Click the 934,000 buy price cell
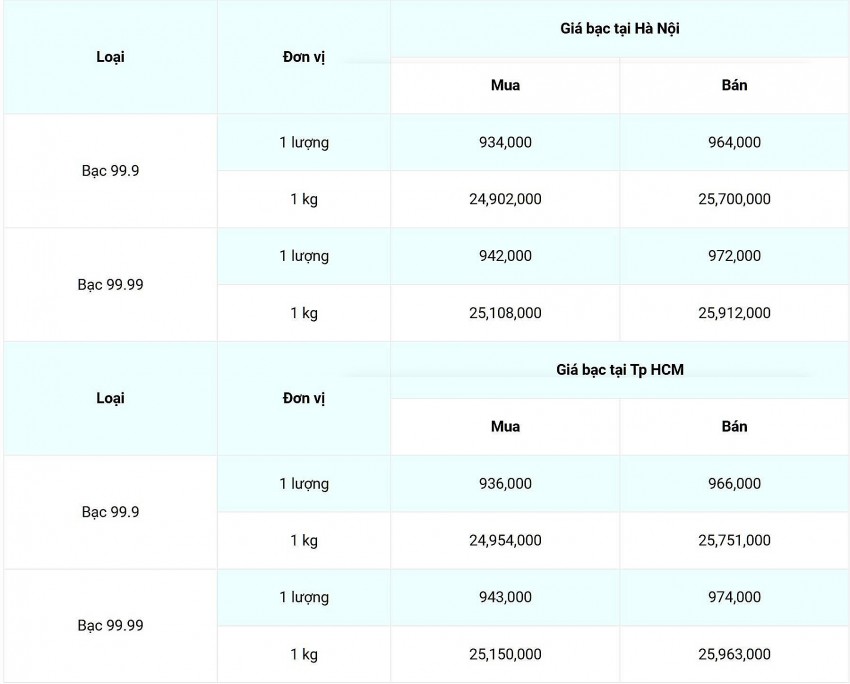 pyautogui.click(x=505, y=142)
